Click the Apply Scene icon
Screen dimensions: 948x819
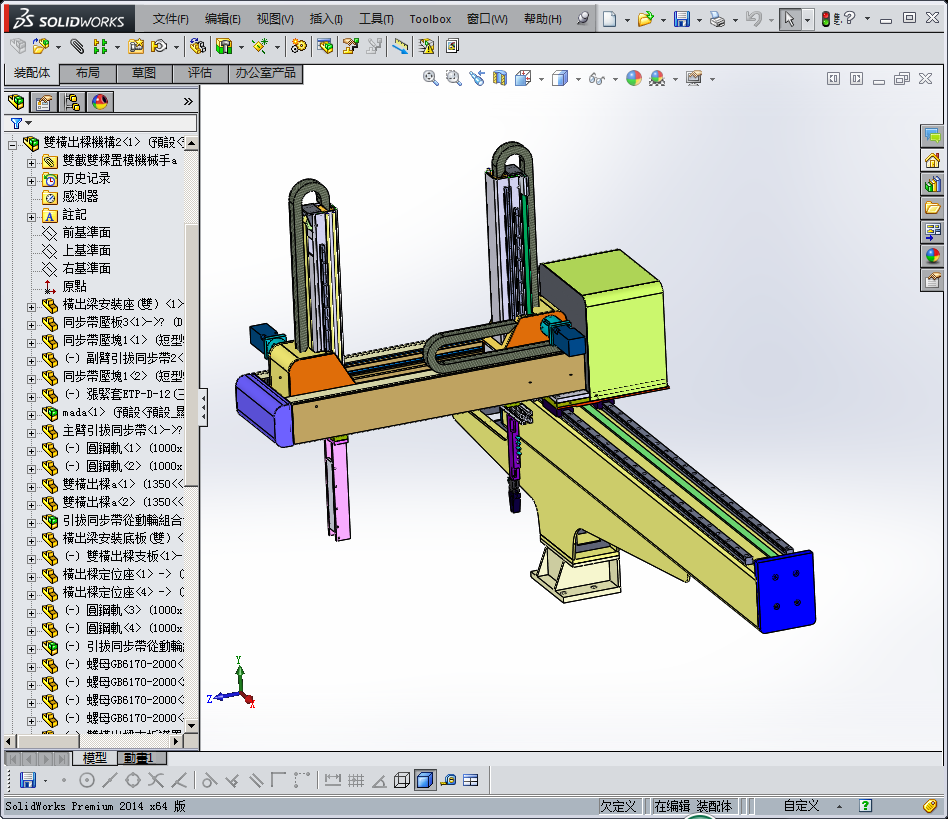click(x=657, y=78)
